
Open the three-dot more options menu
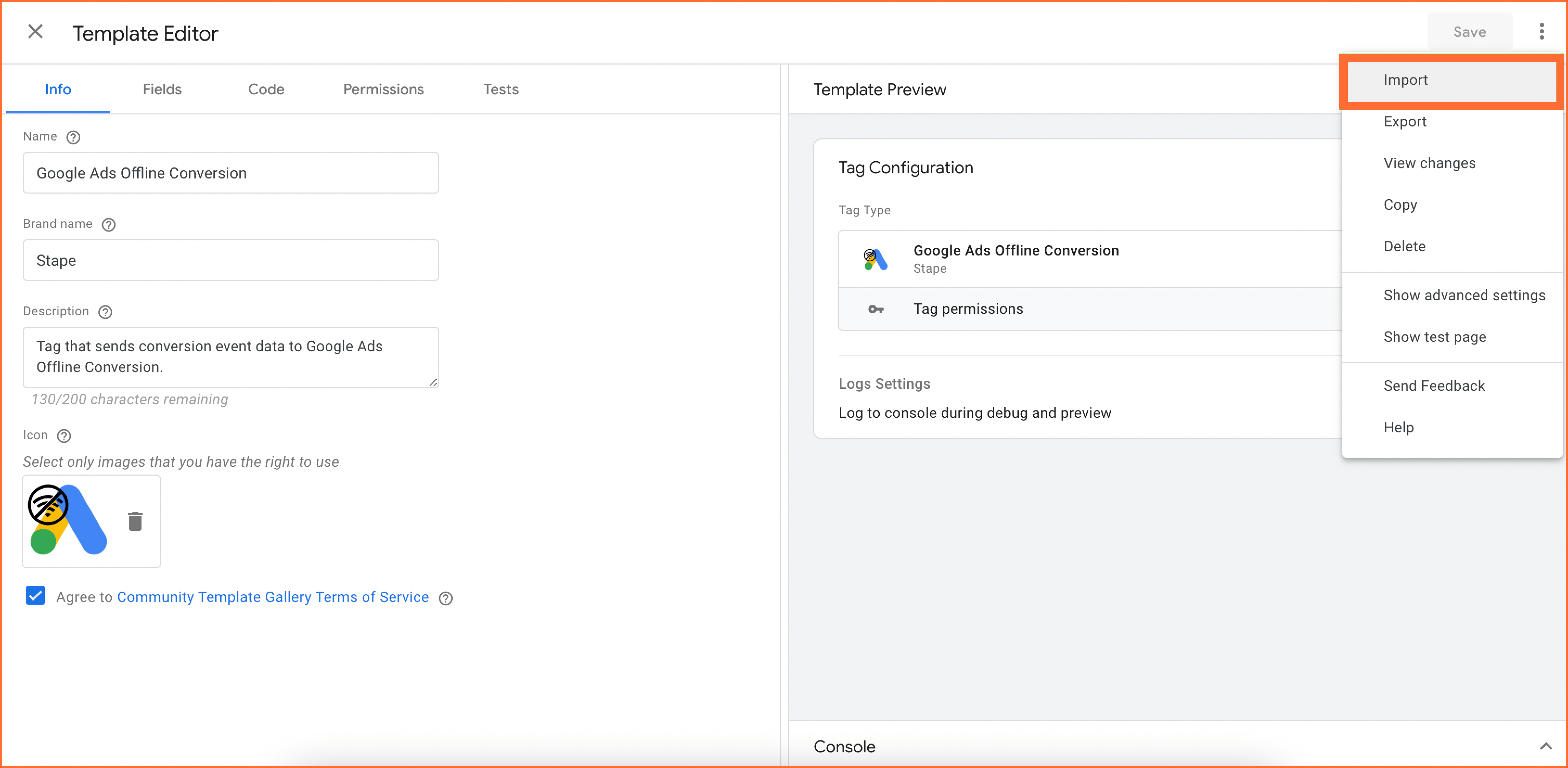pos(1541,32)
